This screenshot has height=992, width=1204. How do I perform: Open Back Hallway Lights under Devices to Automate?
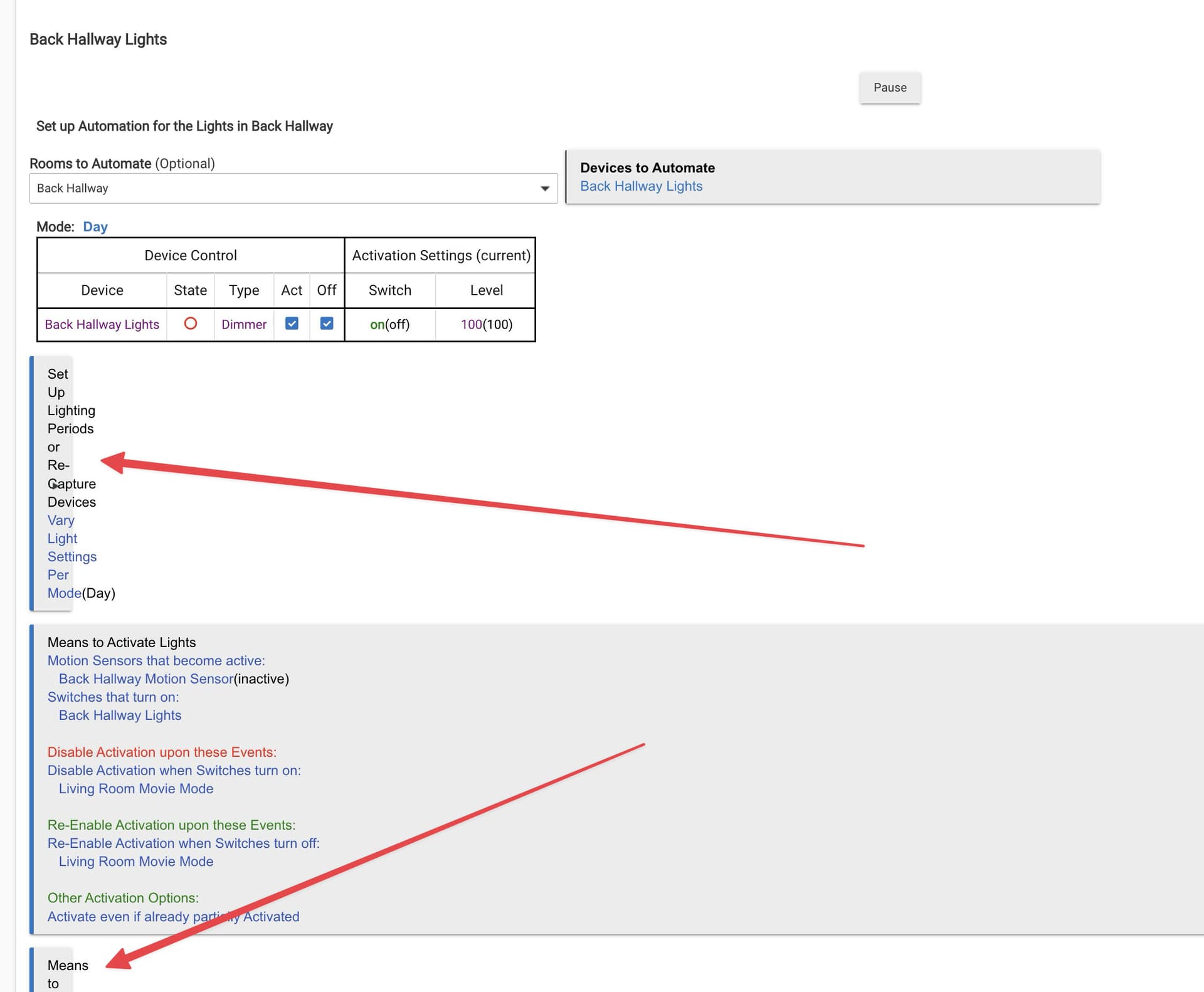pos(641,186)
